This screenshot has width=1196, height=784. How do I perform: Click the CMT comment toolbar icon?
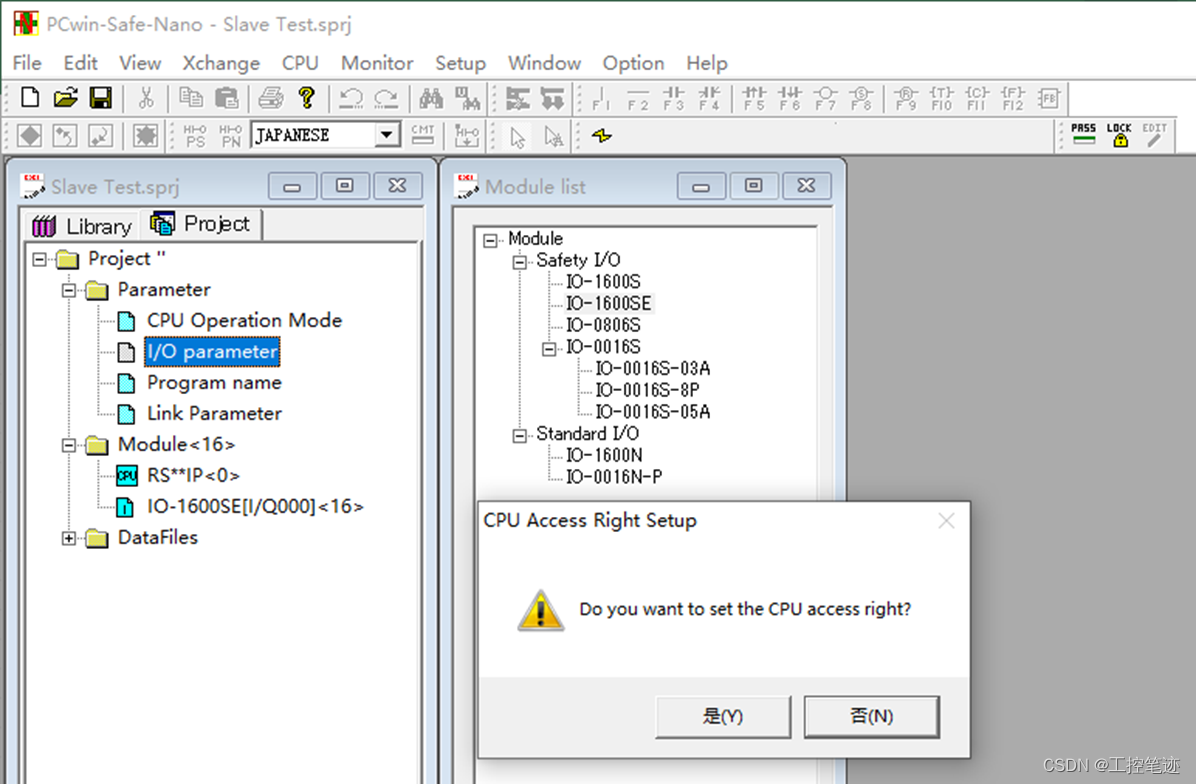(422, 134)
